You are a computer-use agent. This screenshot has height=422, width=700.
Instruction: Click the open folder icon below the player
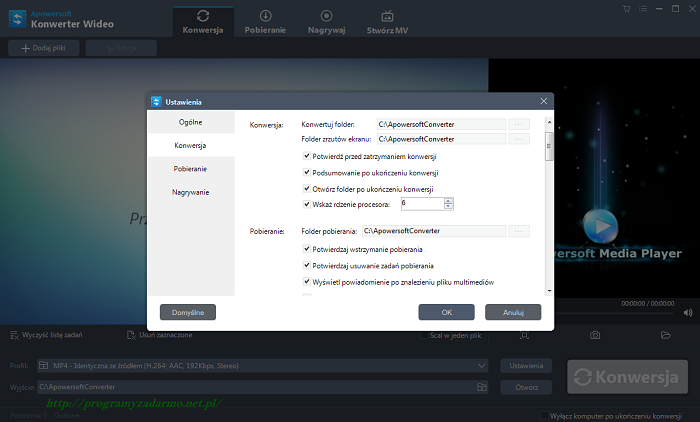665,335
